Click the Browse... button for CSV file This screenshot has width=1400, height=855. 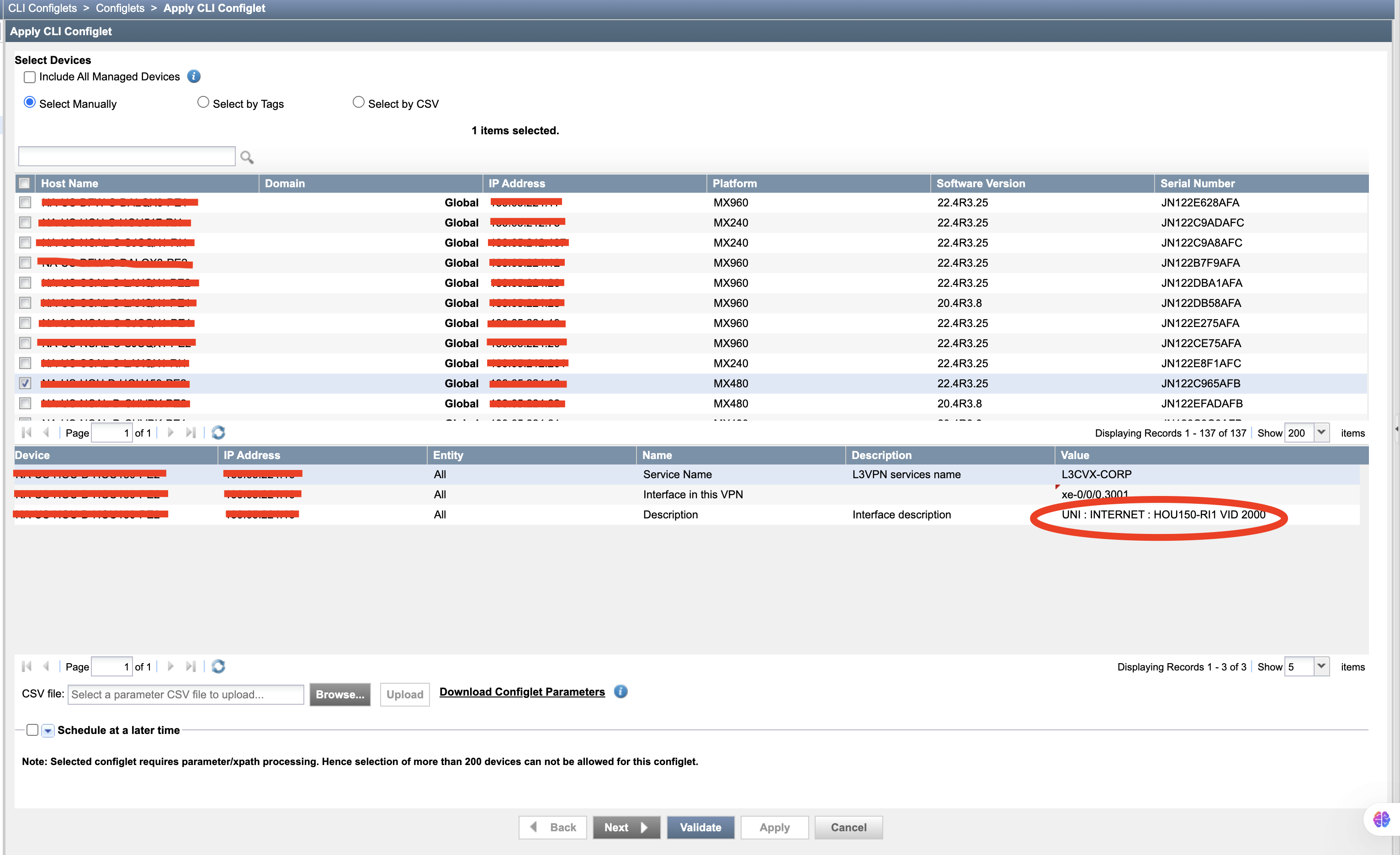point(340,694)
